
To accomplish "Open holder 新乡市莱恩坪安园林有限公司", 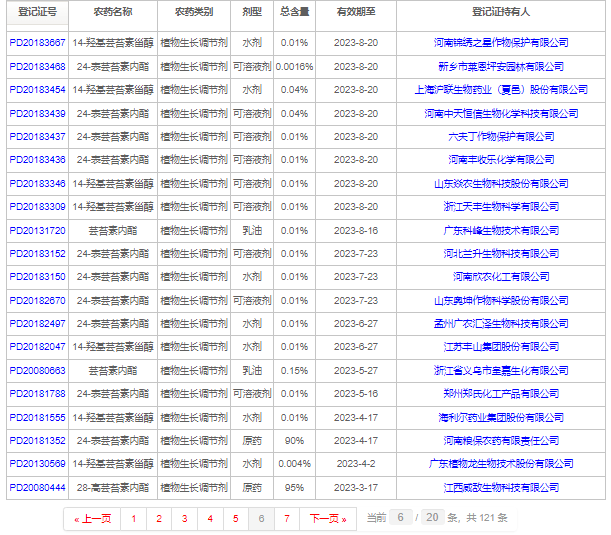I will 501,67.
